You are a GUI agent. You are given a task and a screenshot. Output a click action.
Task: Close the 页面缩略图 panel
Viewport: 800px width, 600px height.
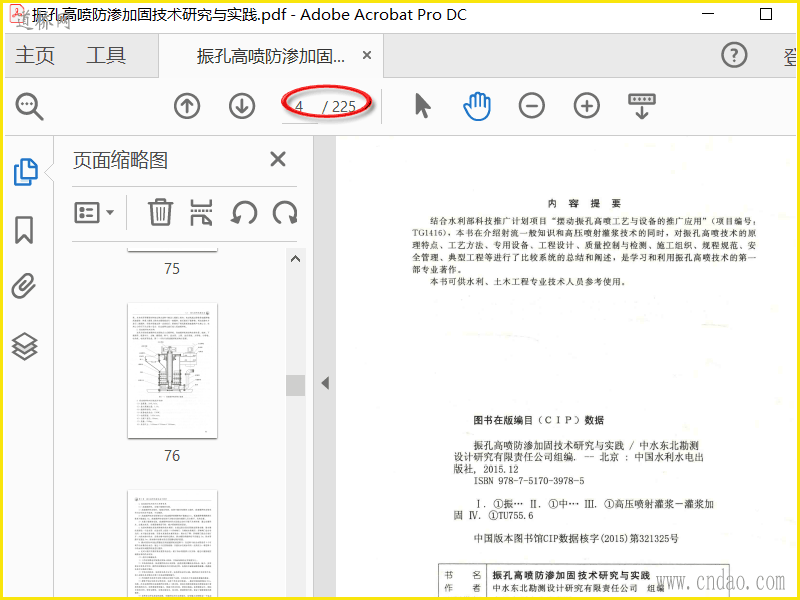[278, 159]
